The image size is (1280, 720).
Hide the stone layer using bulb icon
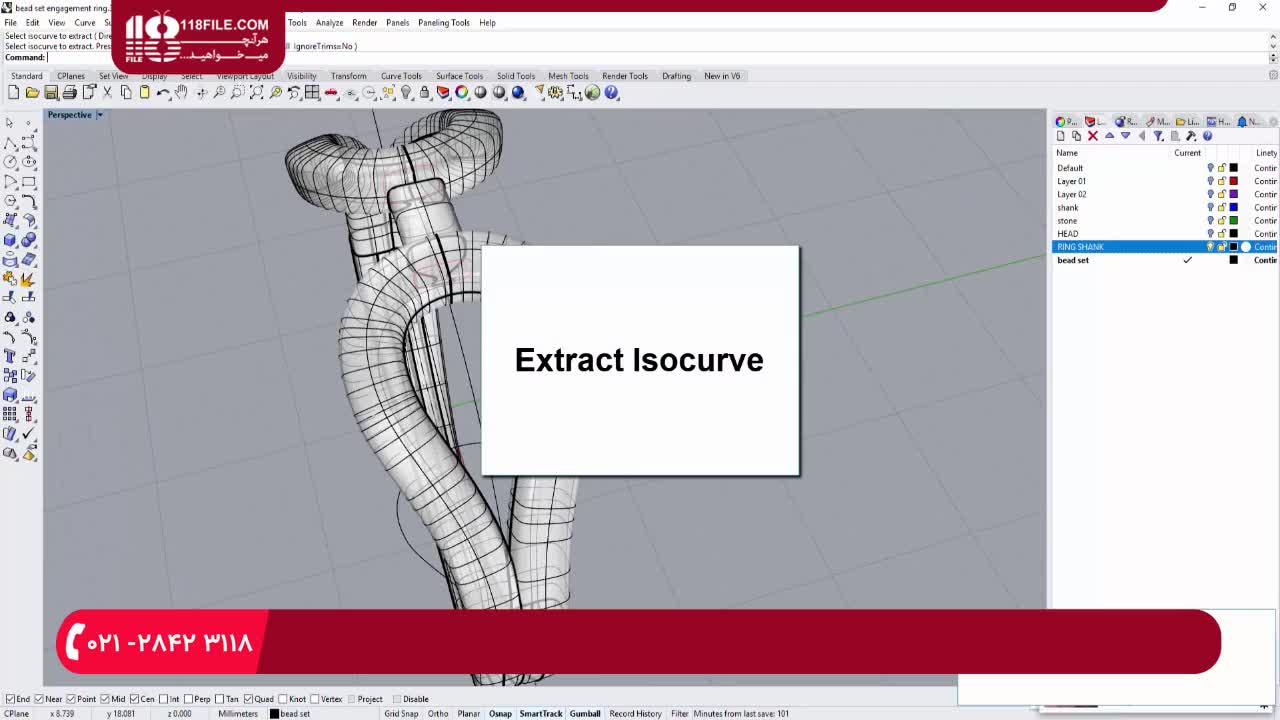[1210, 221]
